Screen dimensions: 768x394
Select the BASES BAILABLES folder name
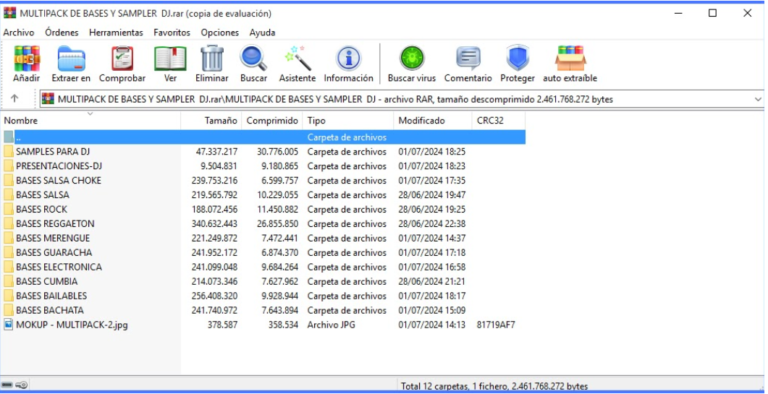51,296
